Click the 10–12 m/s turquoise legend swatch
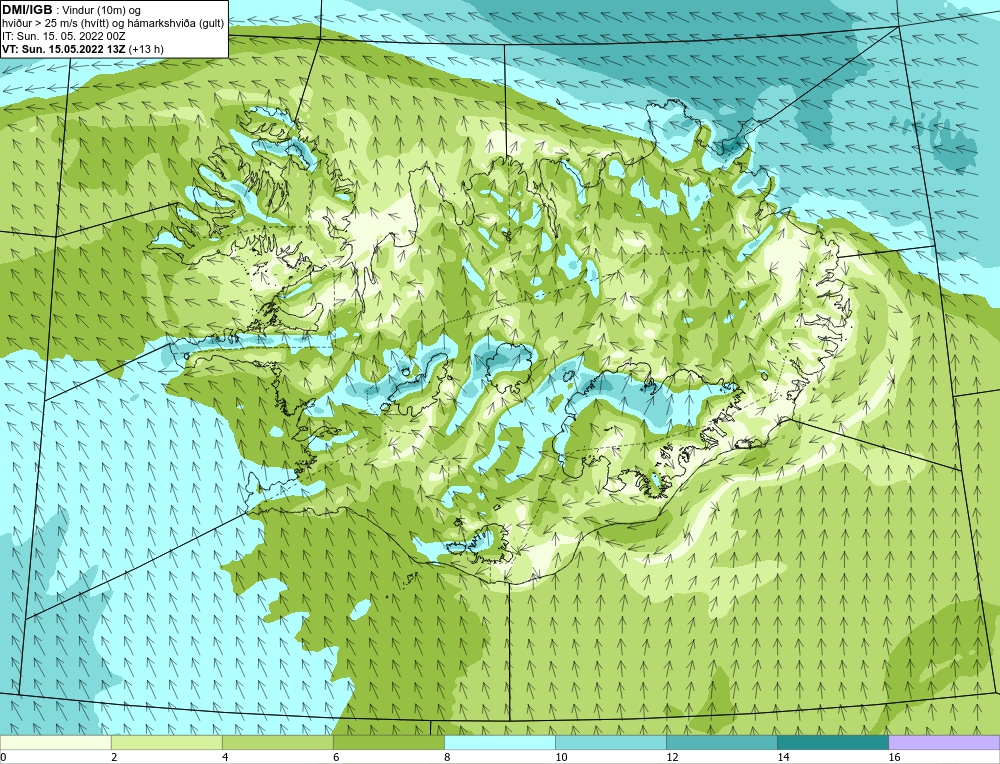 [611, 742]
